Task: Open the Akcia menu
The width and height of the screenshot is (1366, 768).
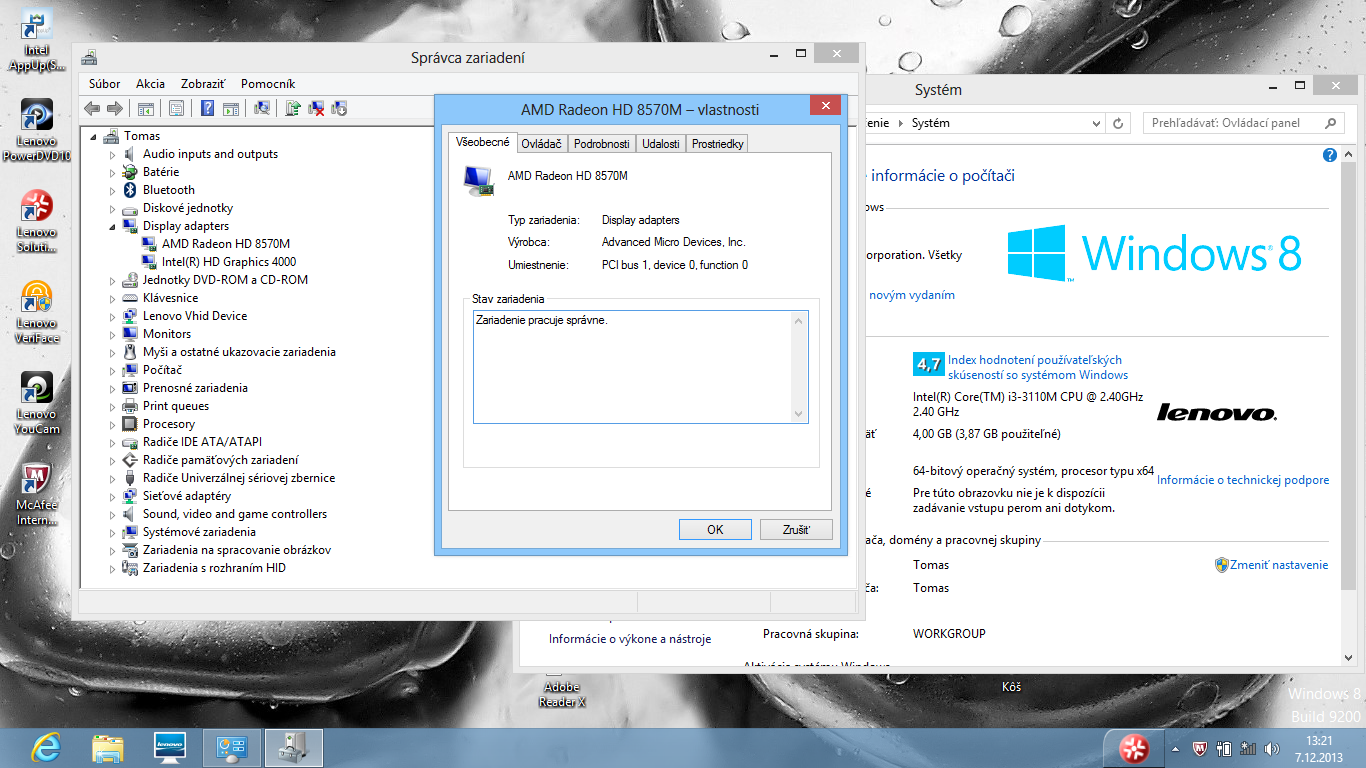Action: click(150, 84)
